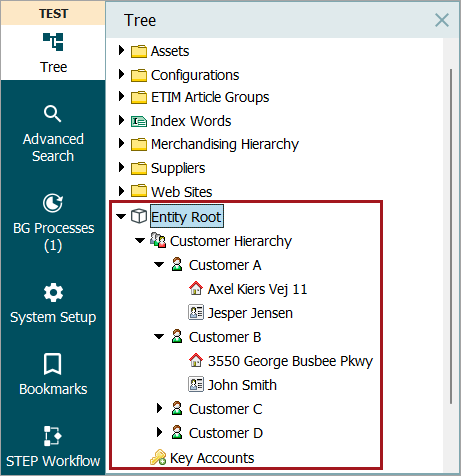Click the contact card icon for John Smith

pos(196,385)
